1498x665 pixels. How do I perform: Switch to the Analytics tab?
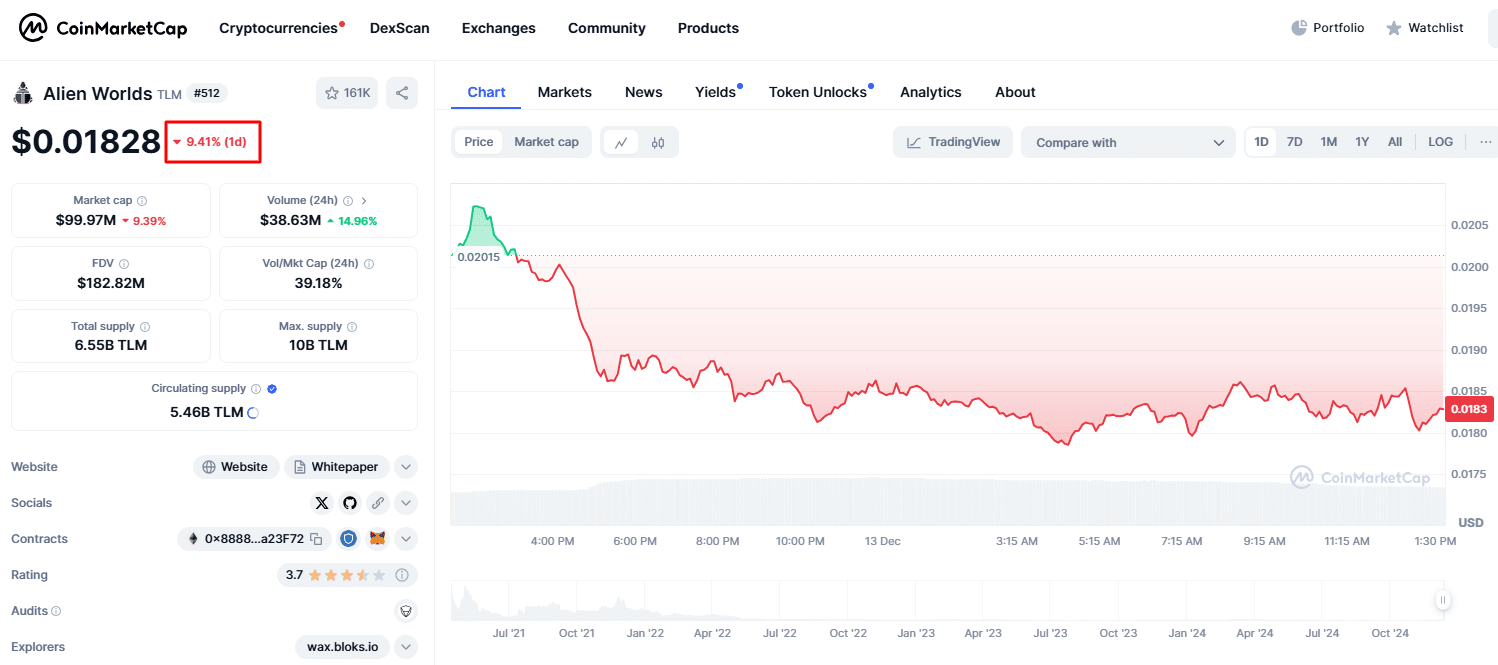[x=931, y=92]
